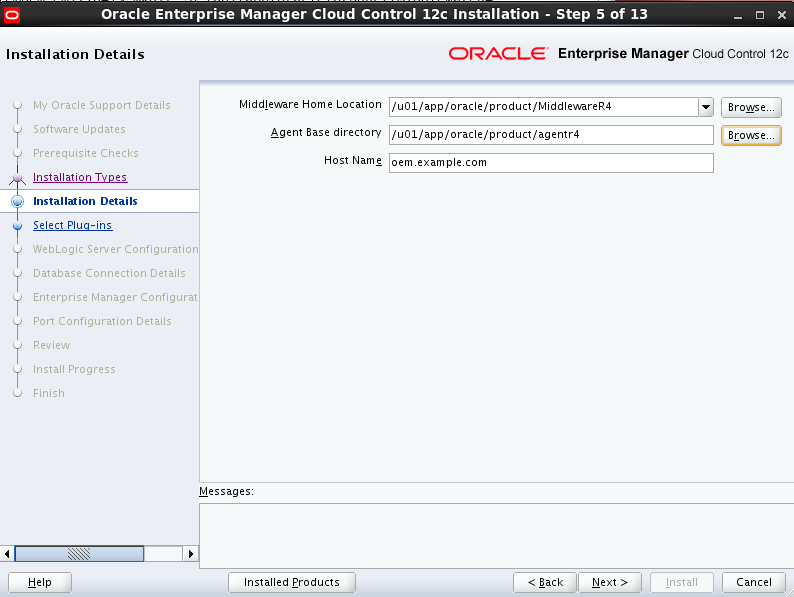Open Middleware Home Location dropdown arrow
The width and height of the screenshot is (794, 597).
(706, 107)
